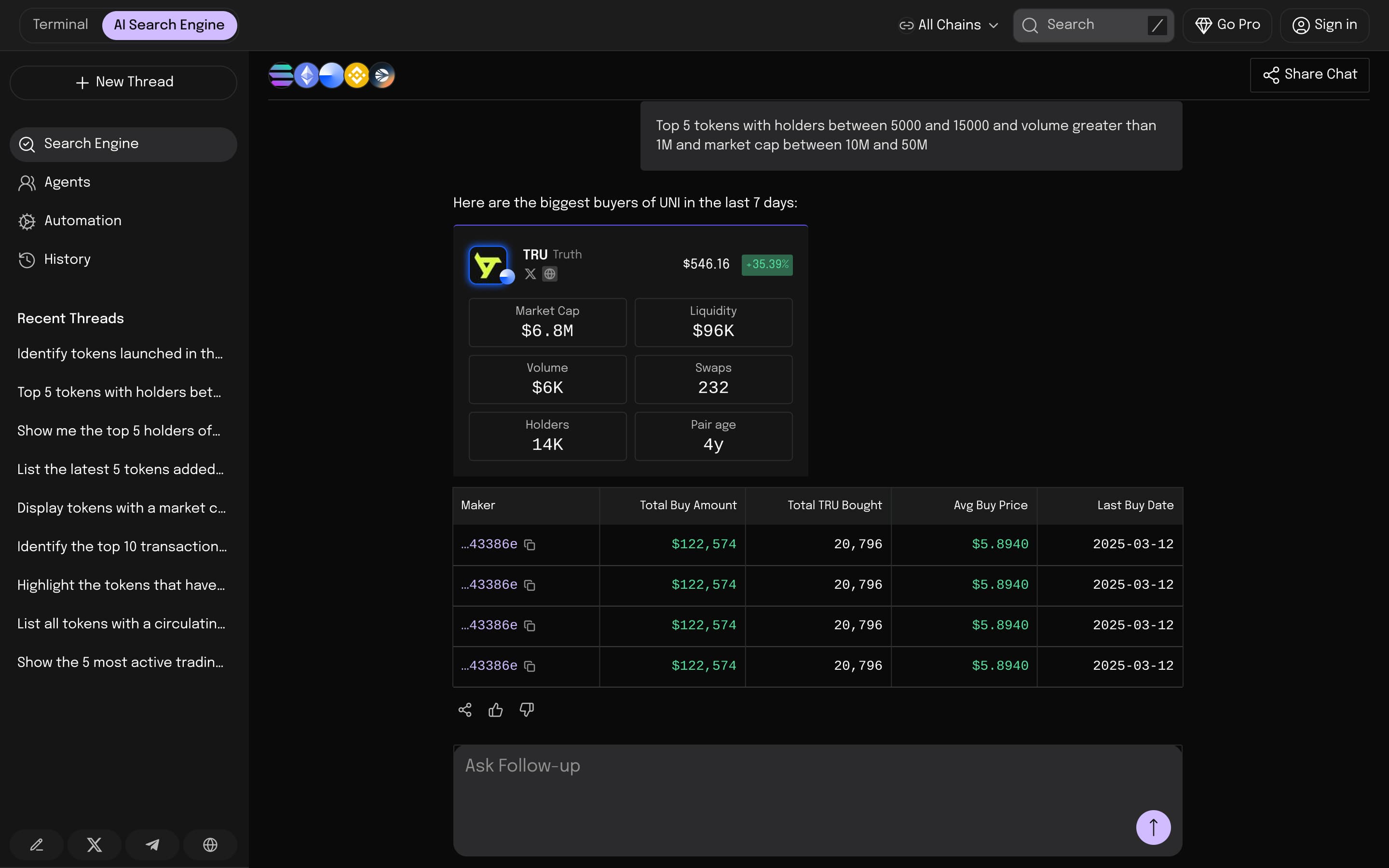The width and height of the screenshot is (1389, 868).
Task: Click the Ask Follow-up input box
Action: [x=817, y=800]
